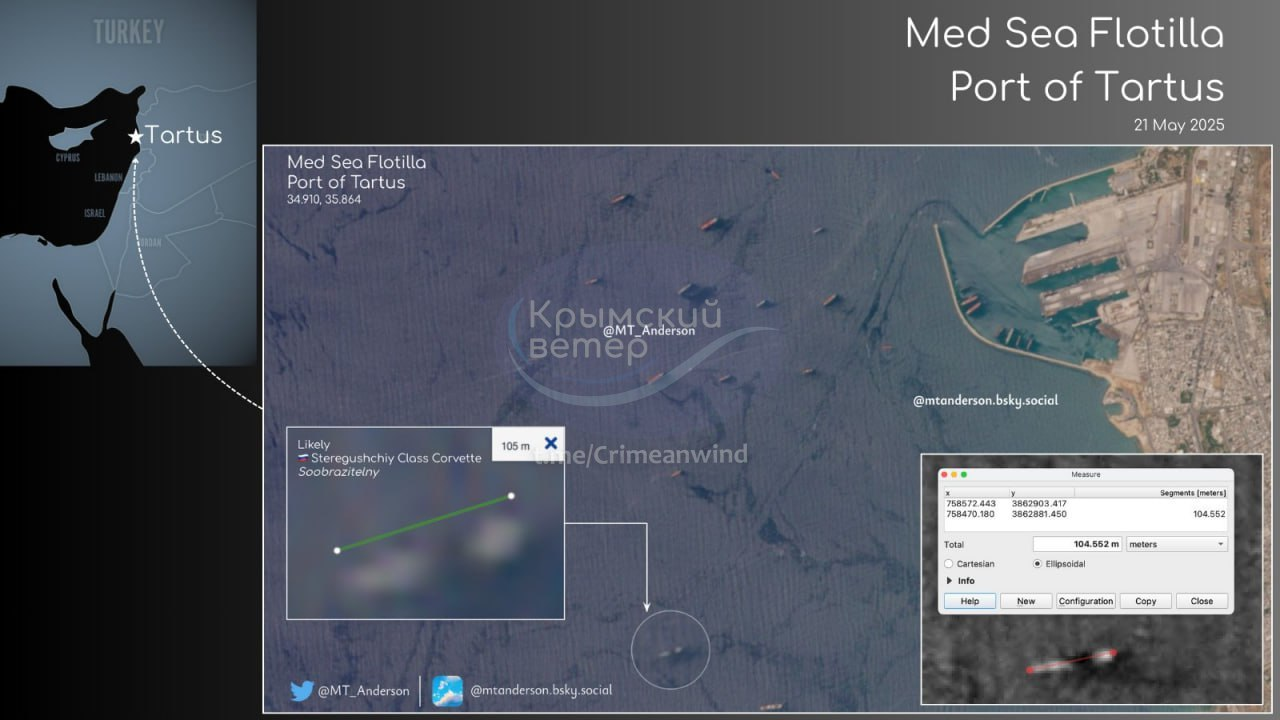
Task: Open the meters unit dropdown
Action: [x=1176, y=544]
